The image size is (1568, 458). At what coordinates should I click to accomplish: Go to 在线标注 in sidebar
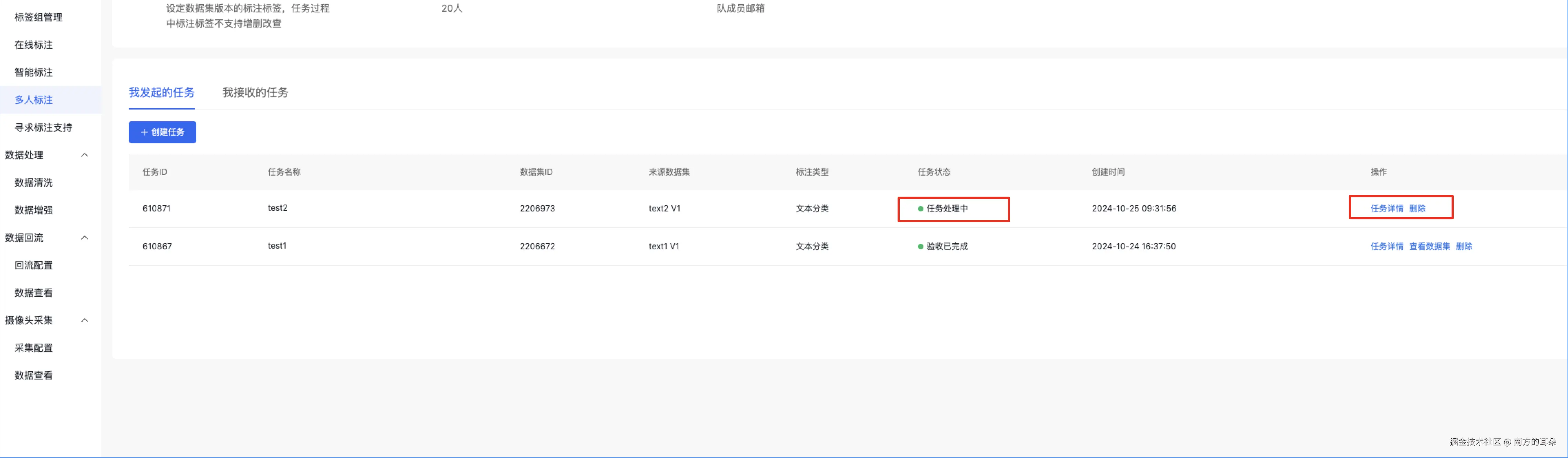click(x=33, y=45)
